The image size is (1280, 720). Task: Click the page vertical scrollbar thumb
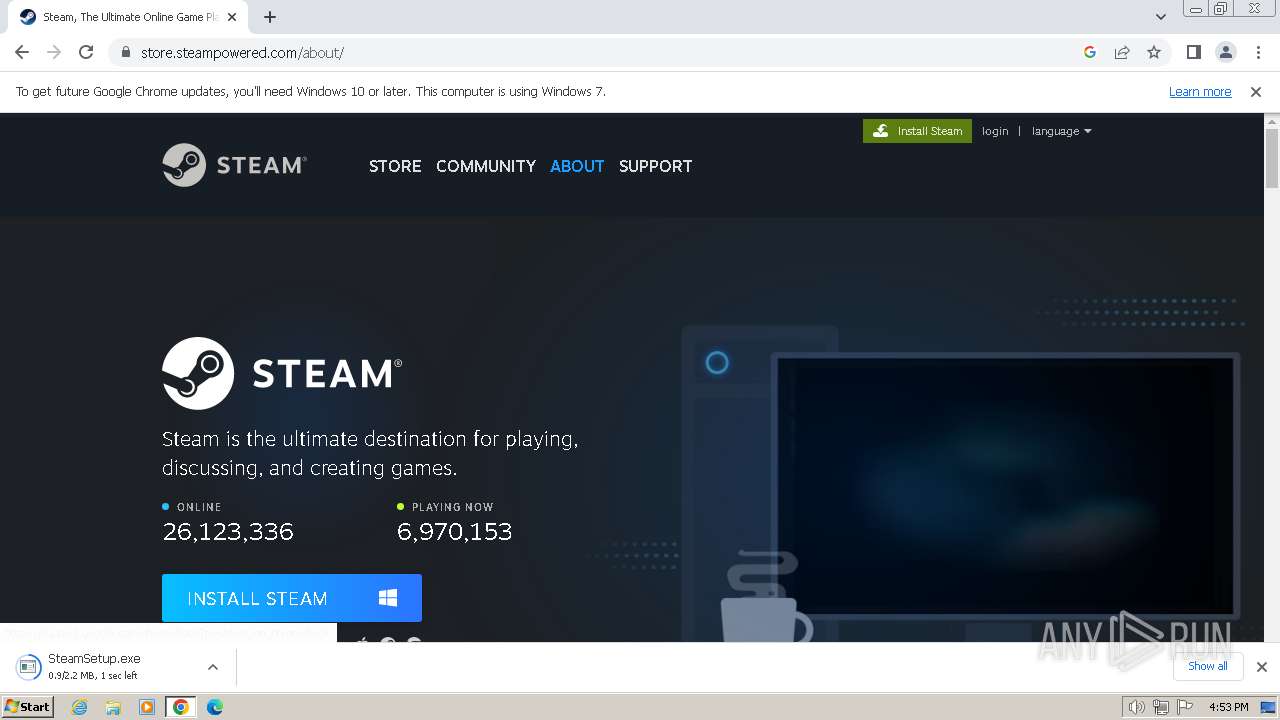1272,158
